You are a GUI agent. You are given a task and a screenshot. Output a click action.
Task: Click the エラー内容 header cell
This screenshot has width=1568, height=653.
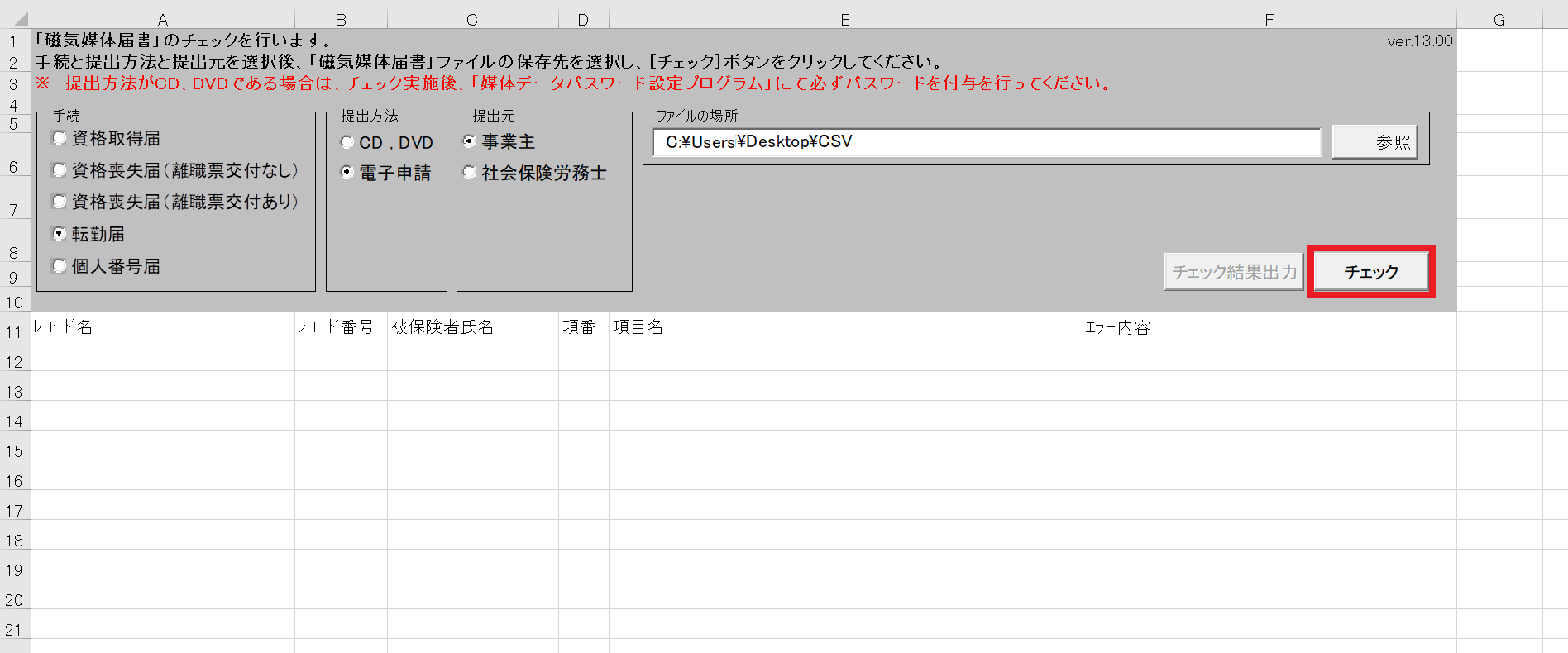pos(1269,327)
